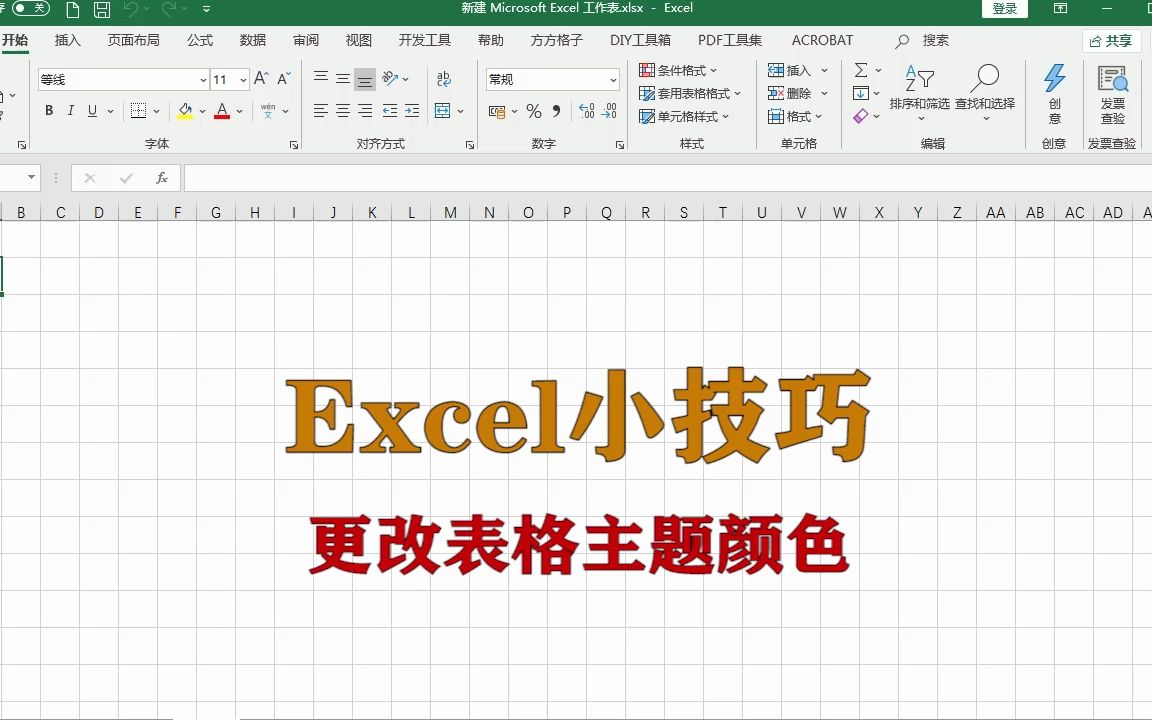Apply italic formatting
The image size is (1152, 720).
point(70,110)
